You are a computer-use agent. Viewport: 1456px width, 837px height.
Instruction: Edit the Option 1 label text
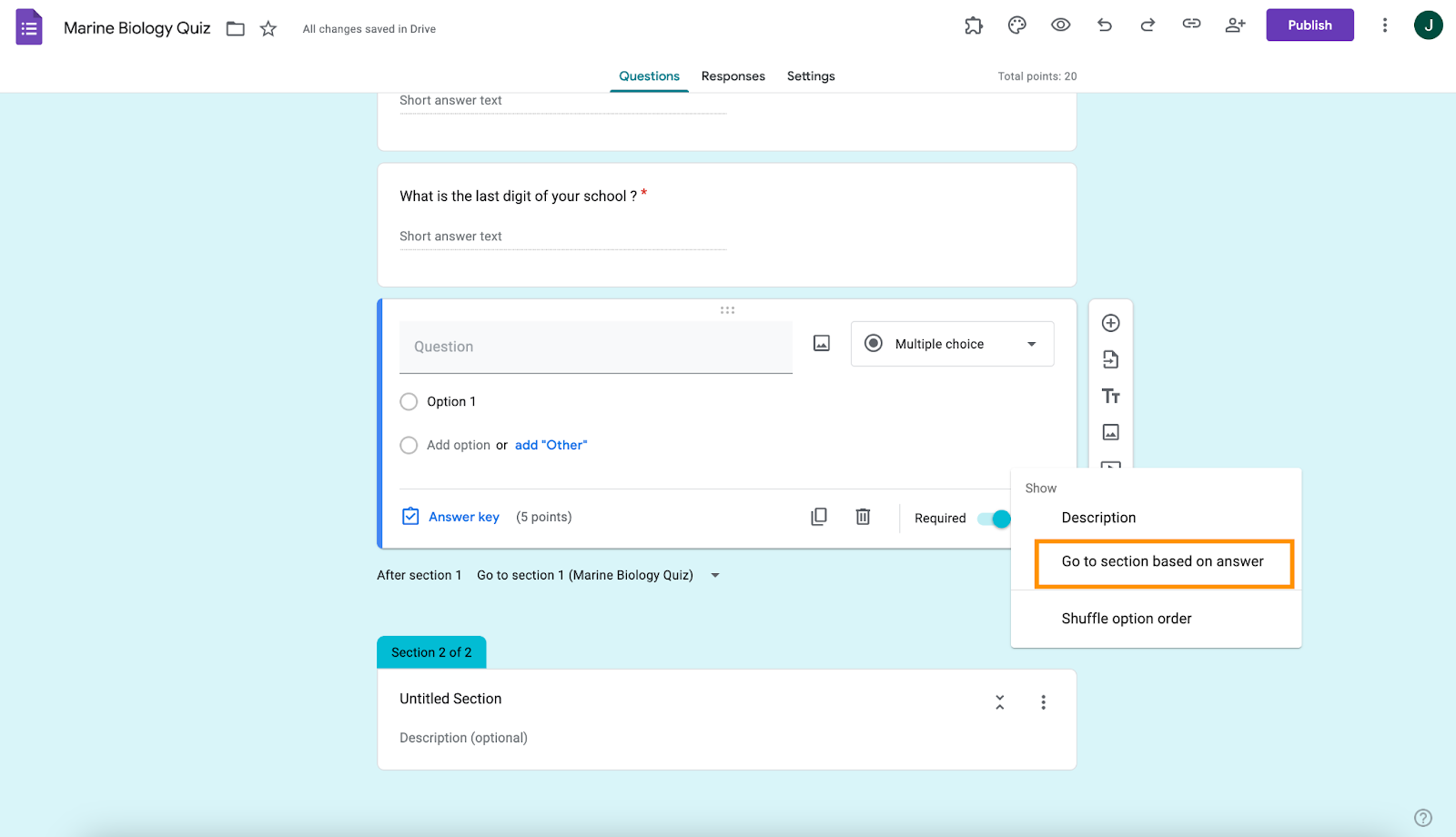click(451, 401)
